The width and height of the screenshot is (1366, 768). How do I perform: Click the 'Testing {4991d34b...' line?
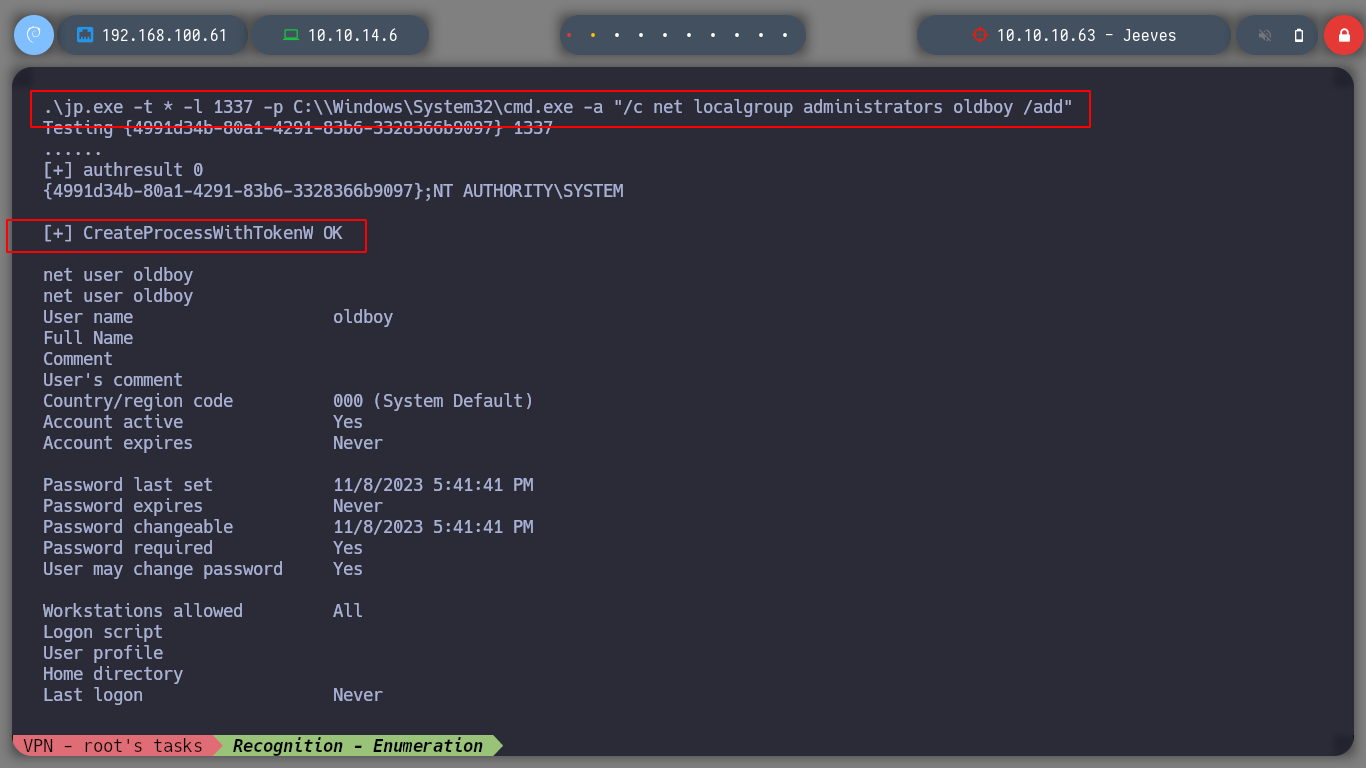click(x=298, y=128)
